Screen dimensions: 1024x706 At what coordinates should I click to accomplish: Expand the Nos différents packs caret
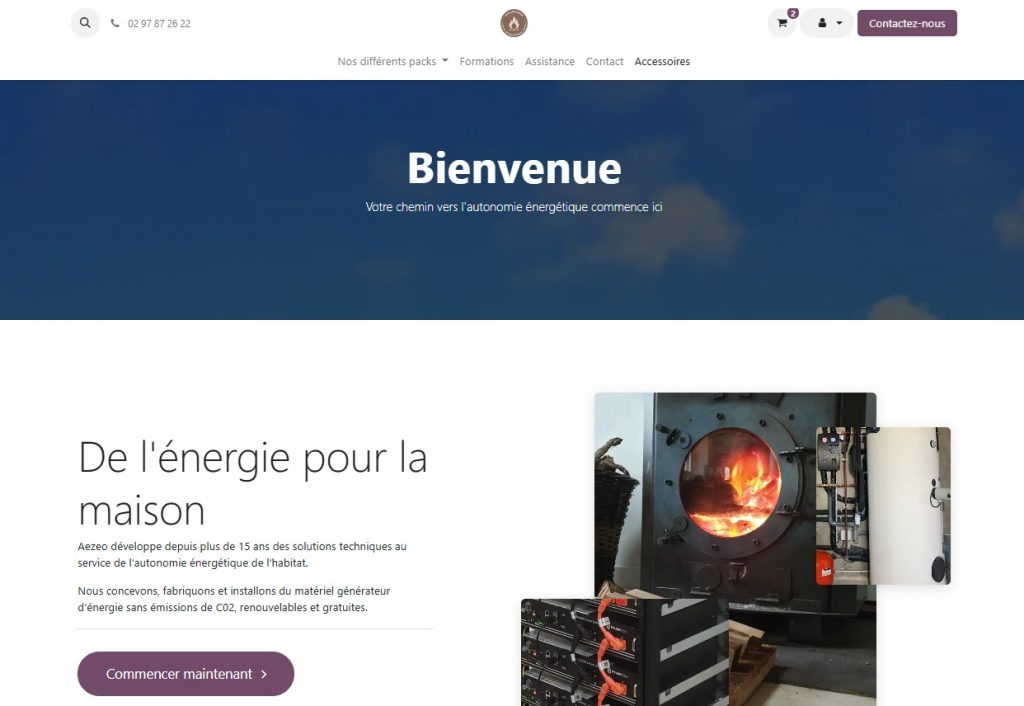tap(445, 60)
